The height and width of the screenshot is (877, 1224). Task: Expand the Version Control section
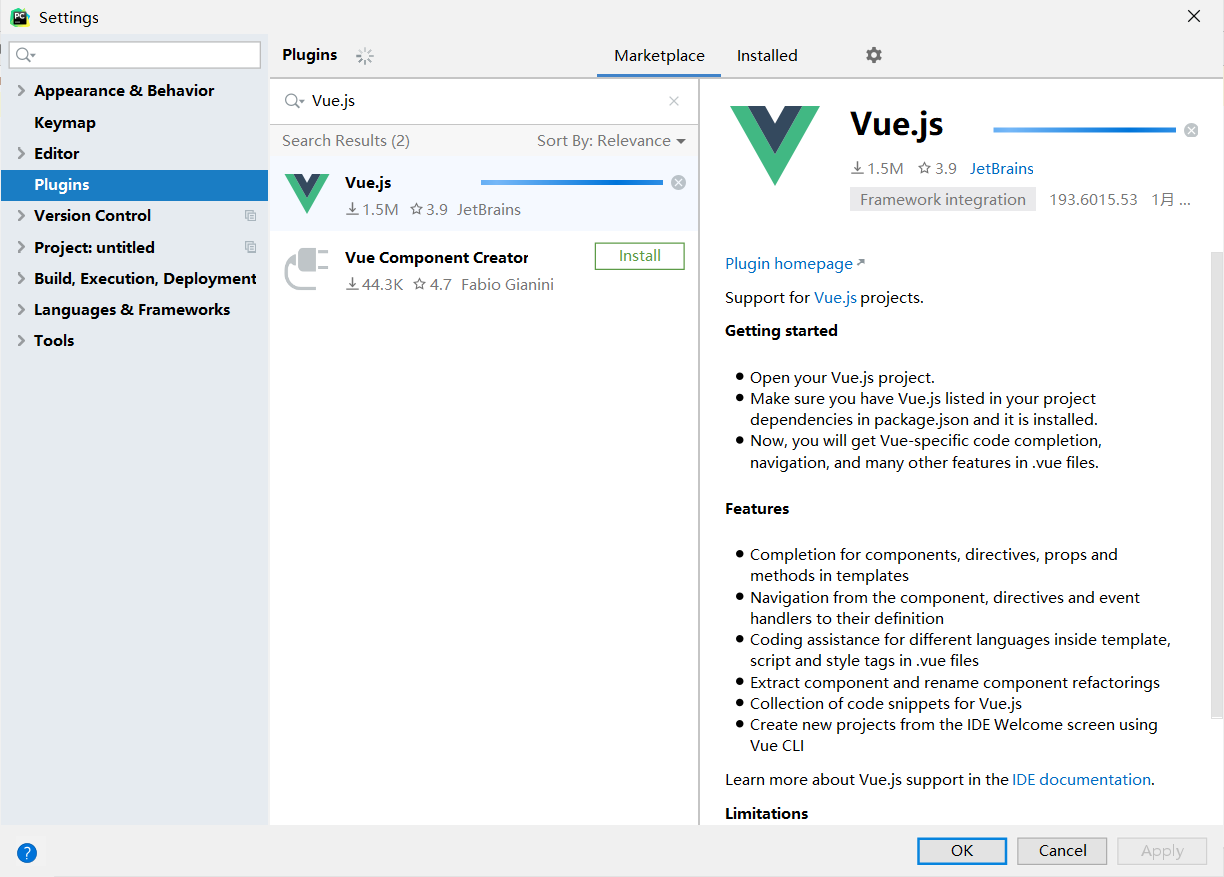pos(21,215)
